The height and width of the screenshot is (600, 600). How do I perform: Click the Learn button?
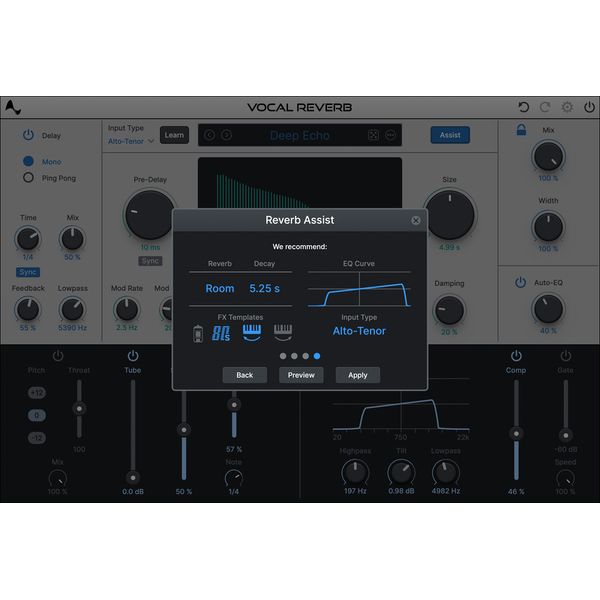pyautogui.click(x=174, y=135)
